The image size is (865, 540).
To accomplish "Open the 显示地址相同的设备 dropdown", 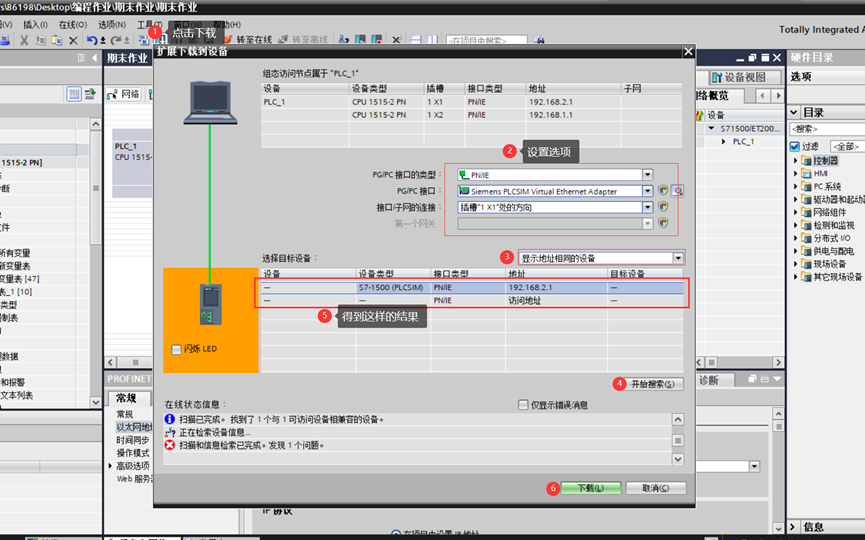I will [678, 258].
